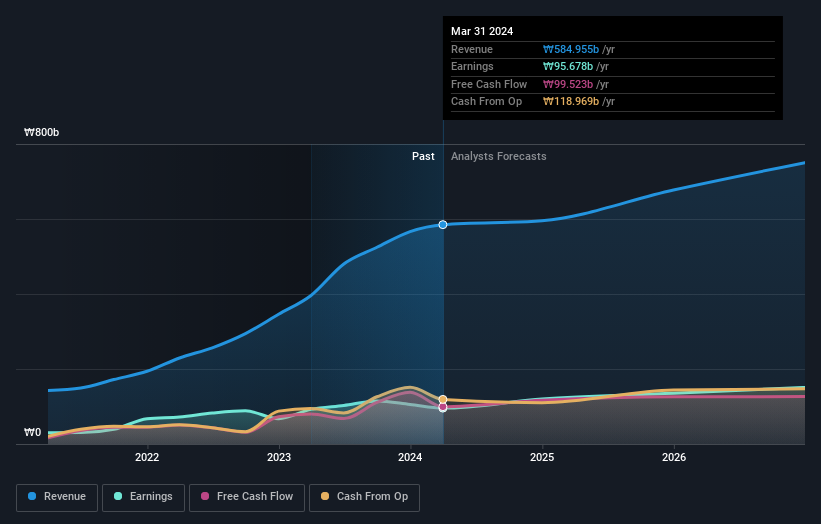Click the 2023 x-axis label

279,458
